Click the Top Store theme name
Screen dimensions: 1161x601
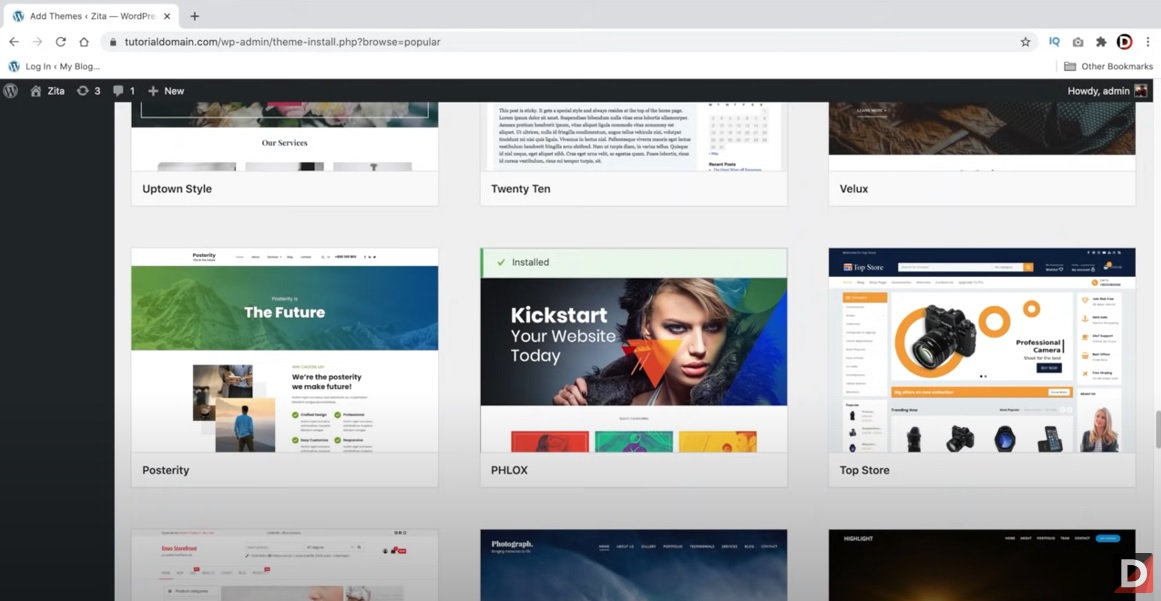(864, 470)
